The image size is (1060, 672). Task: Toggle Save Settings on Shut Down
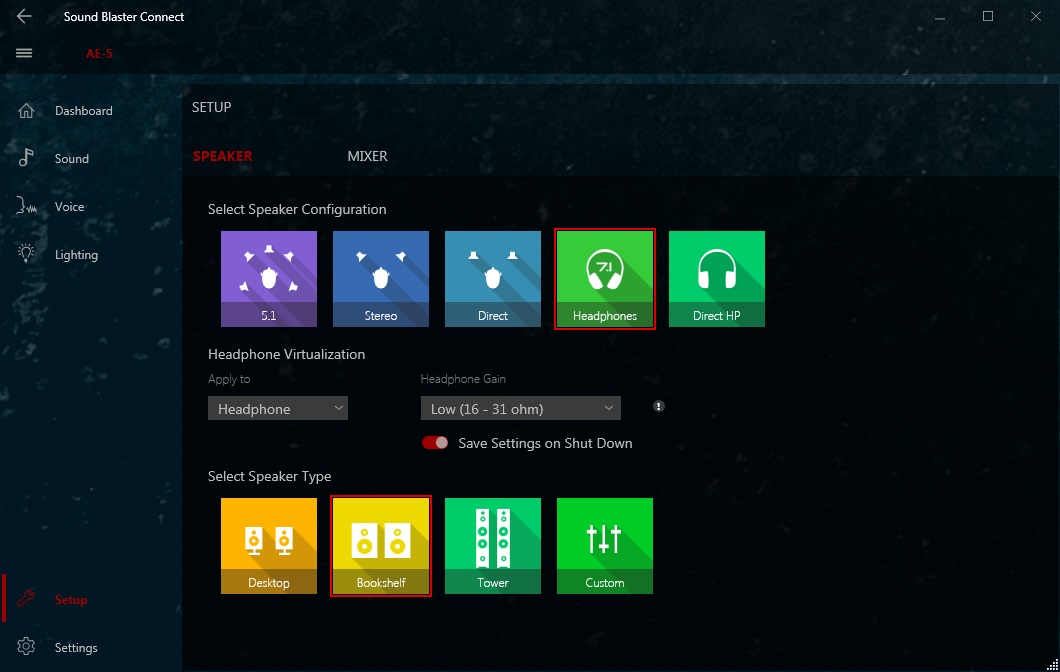pyautogui.click(x=435, y=443)
